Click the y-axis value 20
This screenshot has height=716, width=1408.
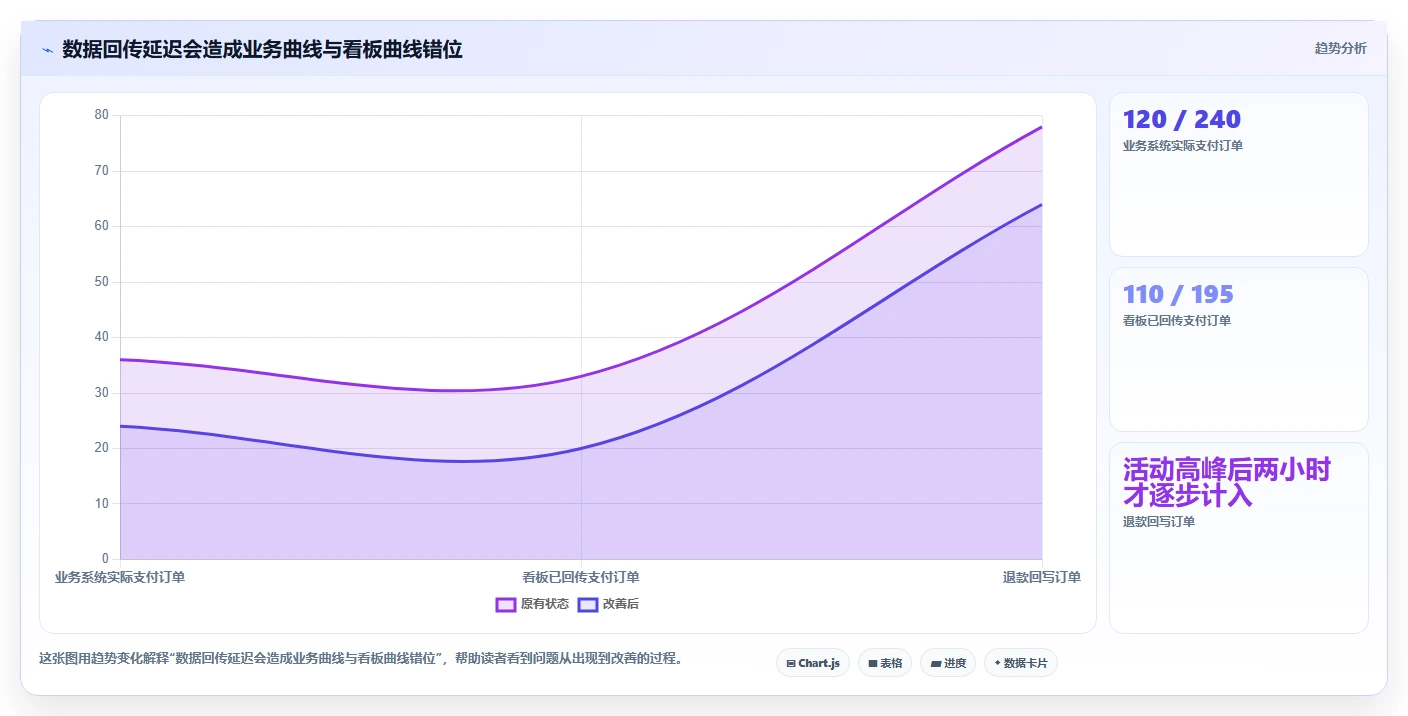click(x=101, y=448)
